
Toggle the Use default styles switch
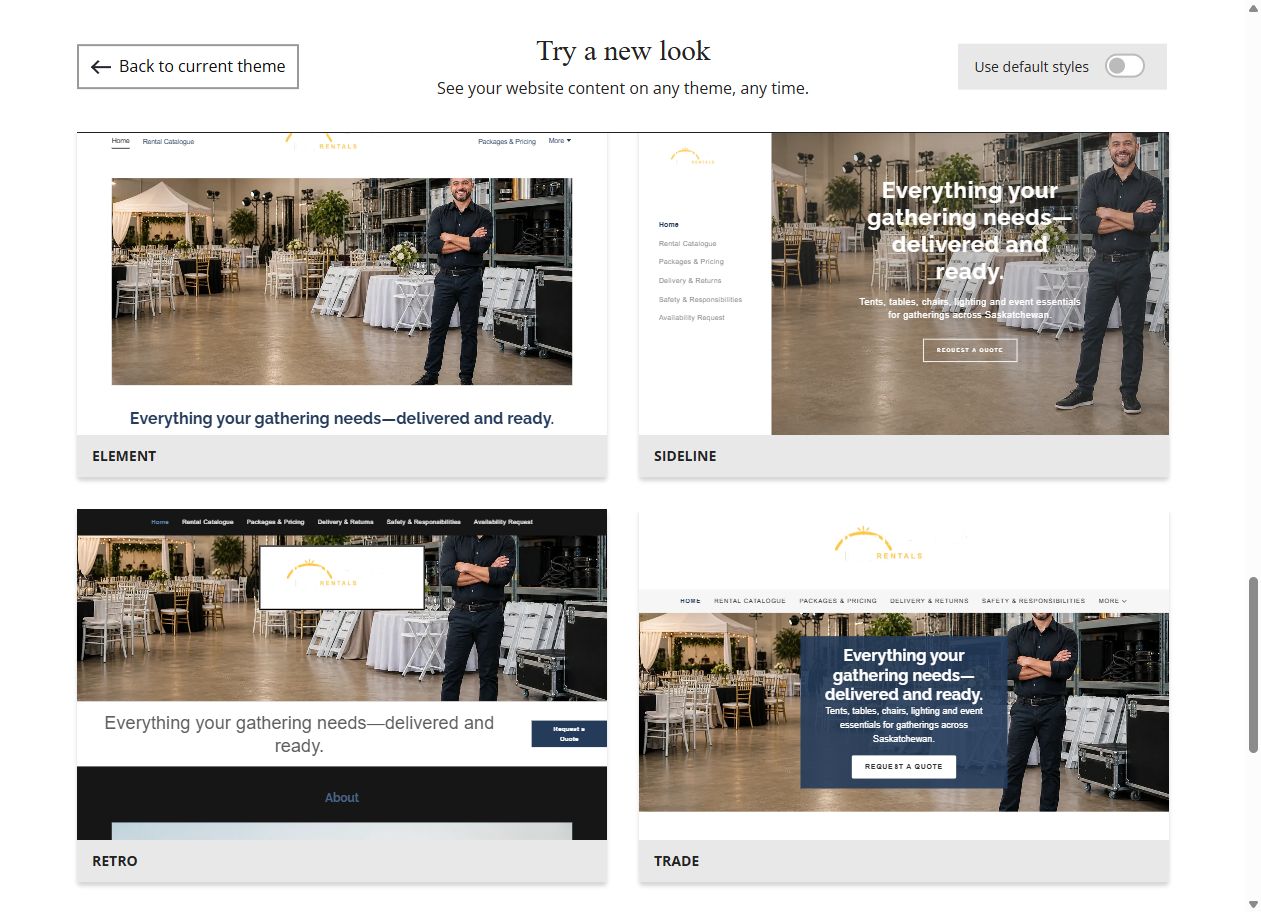tap(1124, 66)
